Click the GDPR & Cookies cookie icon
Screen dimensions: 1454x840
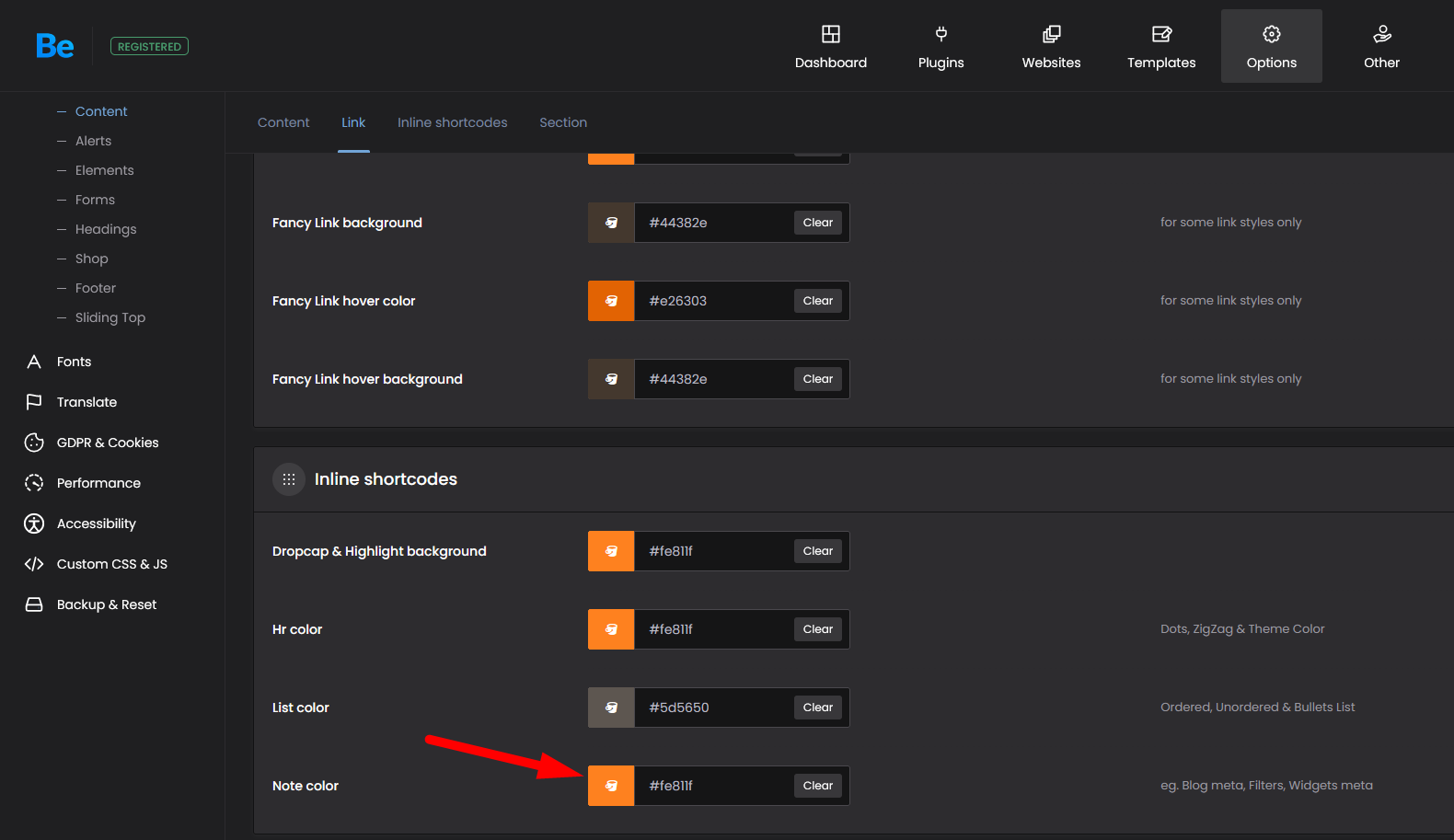(x=34, y=443)
